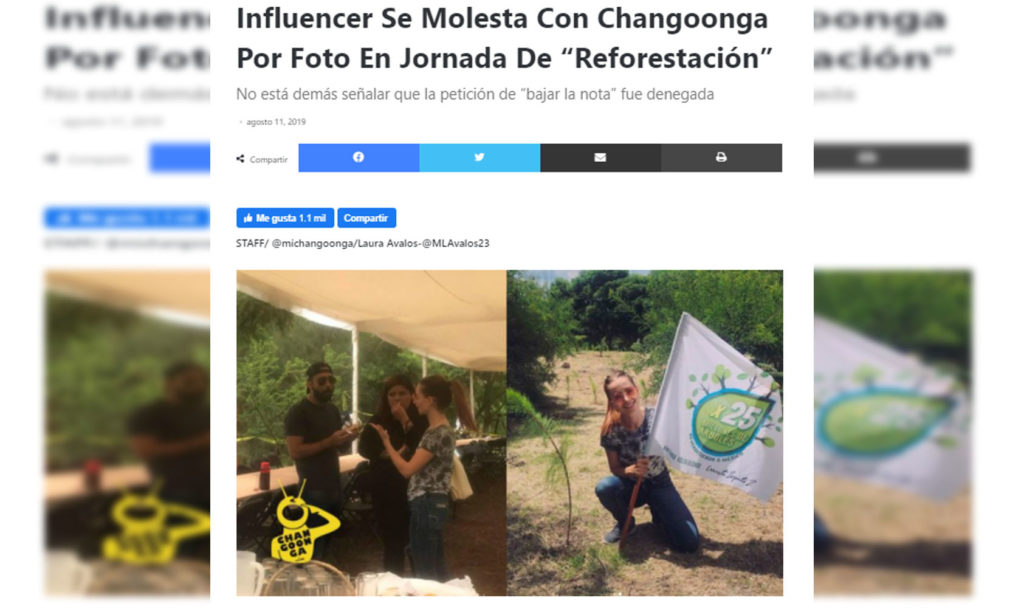Click blue Compartir button beside Me gusta
This screenshot has width=1024, height=612.
(x=366, y=218)
